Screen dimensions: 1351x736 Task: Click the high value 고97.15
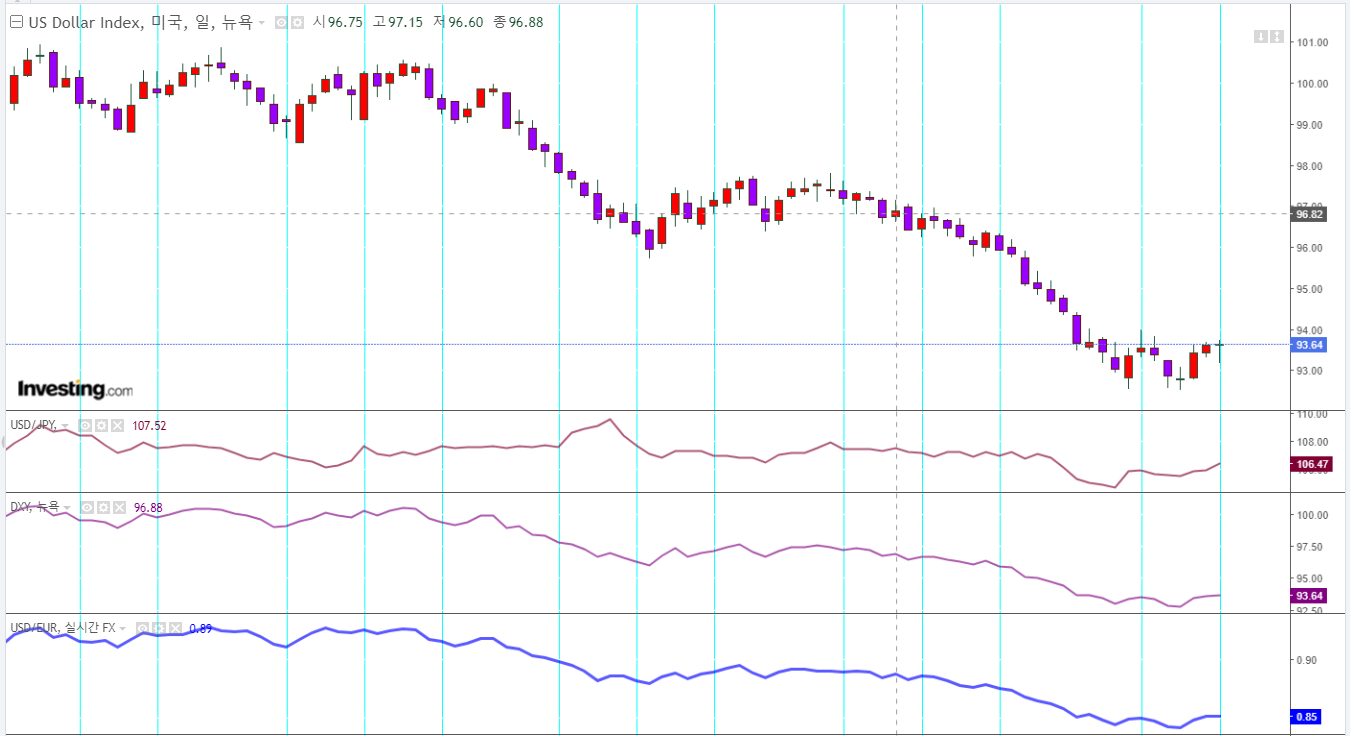[x=399, y=22]
